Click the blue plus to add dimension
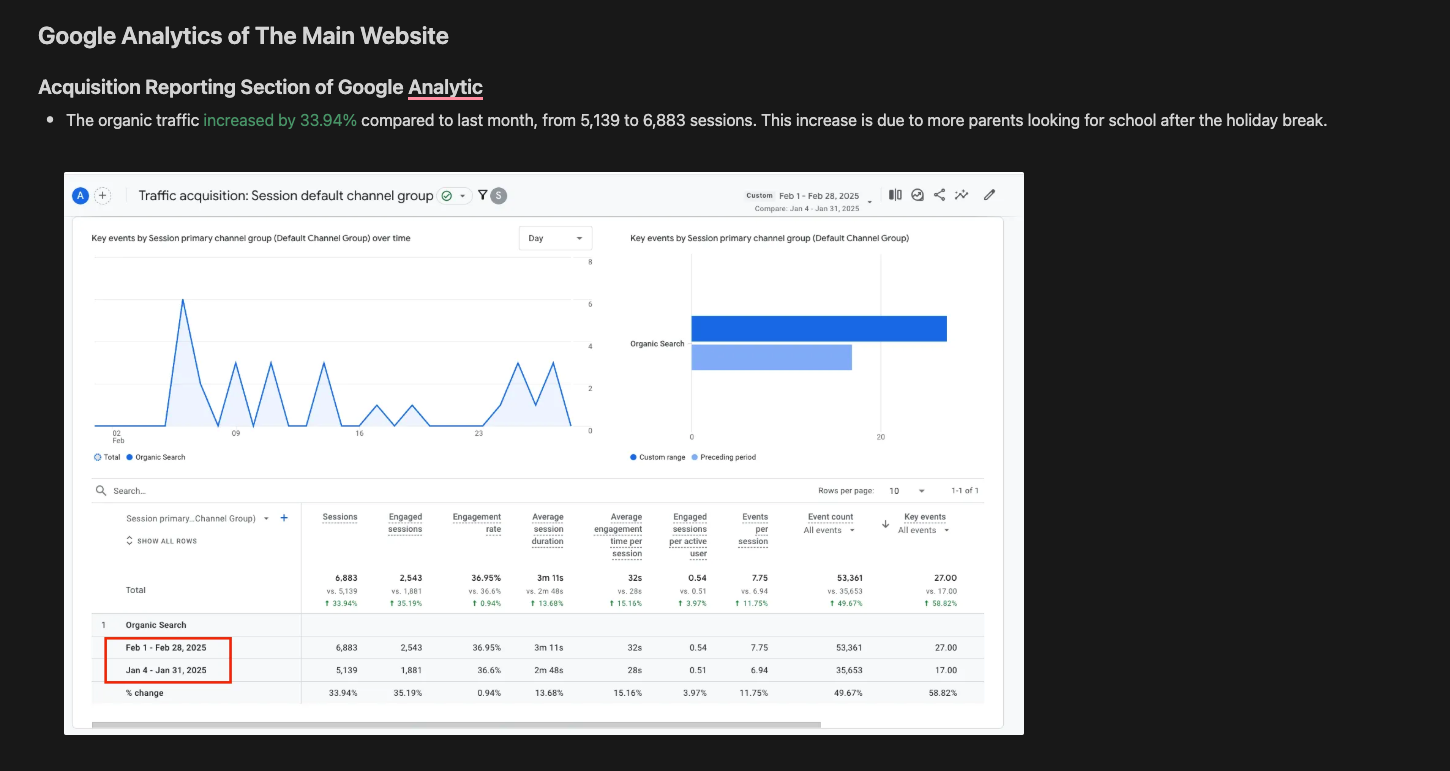The image size is (1450, 771). [284, 518]
